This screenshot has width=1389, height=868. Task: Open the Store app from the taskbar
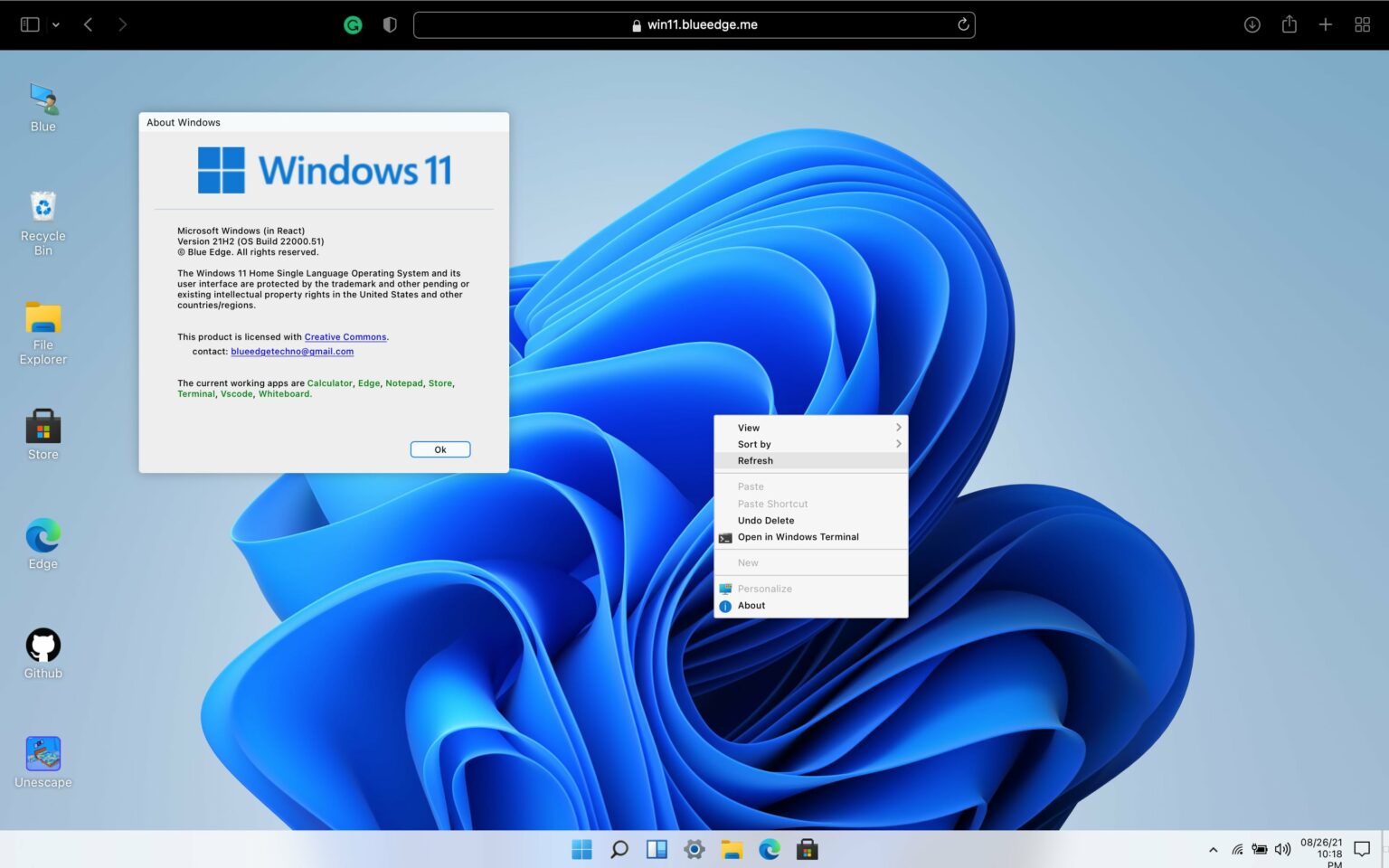(x=808, y=849)
